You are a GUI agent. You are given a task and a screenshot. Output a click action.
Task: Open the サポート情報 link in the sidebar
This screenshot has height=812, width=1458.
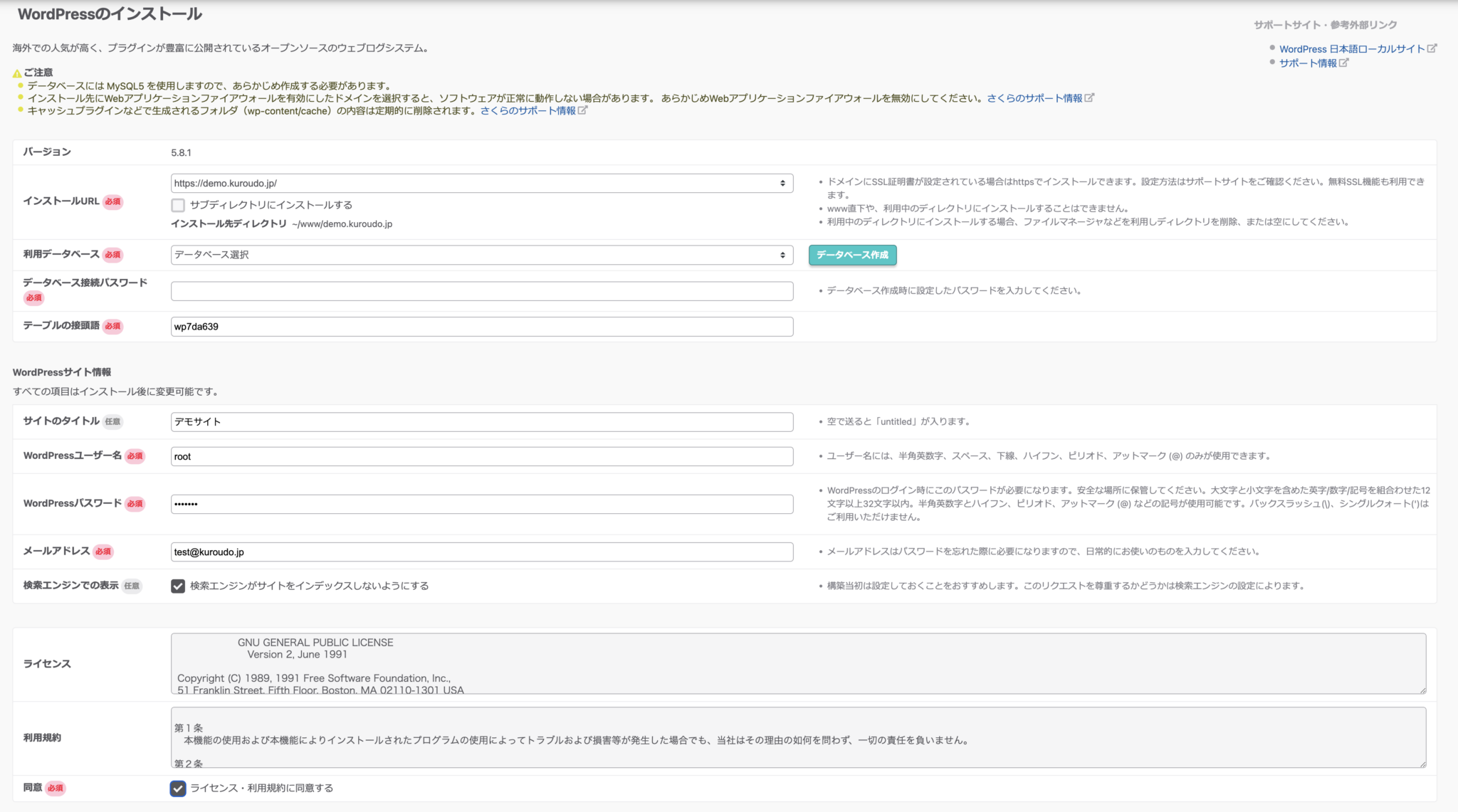click(1307, 63)
